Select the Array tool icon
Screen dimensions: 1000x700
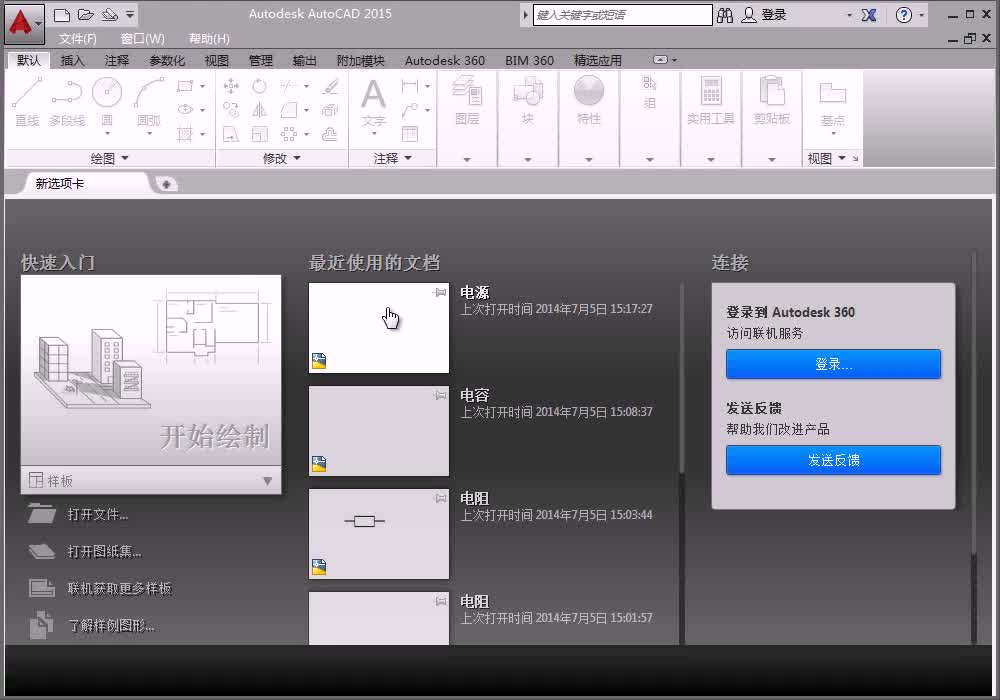(x=289, y=134)
